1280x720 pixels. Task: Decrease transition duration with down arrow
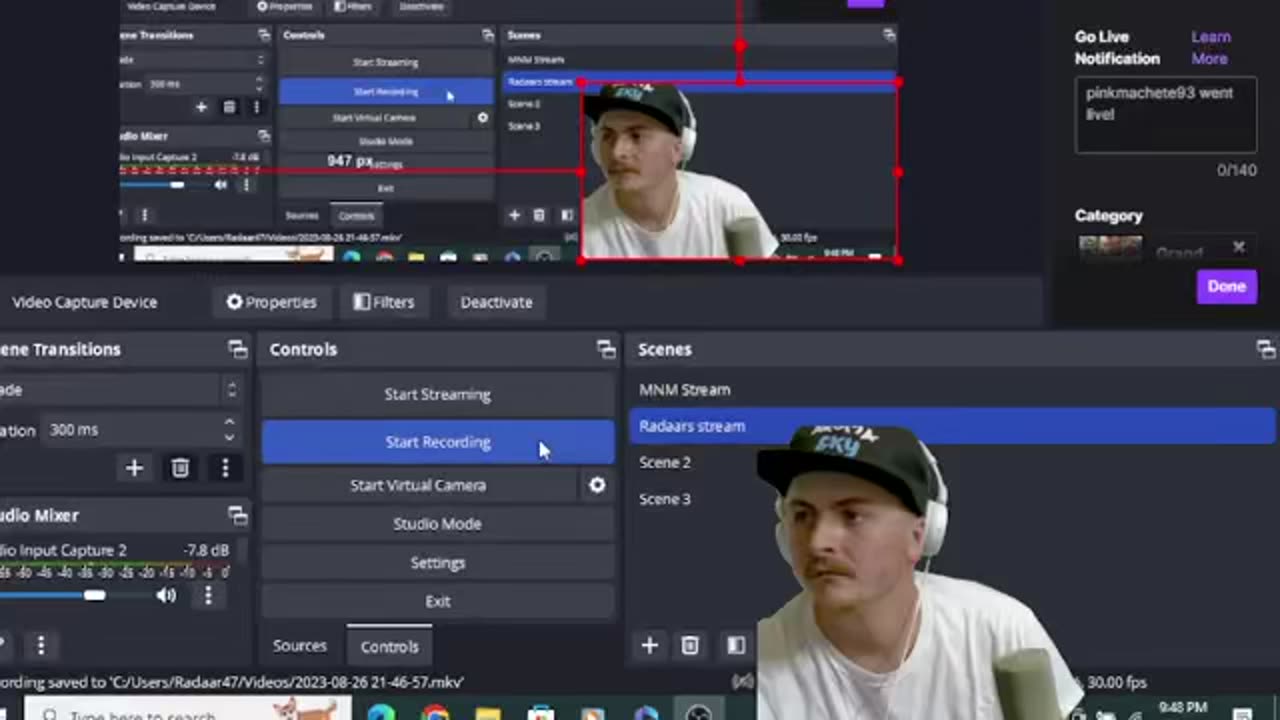point(229,437)
